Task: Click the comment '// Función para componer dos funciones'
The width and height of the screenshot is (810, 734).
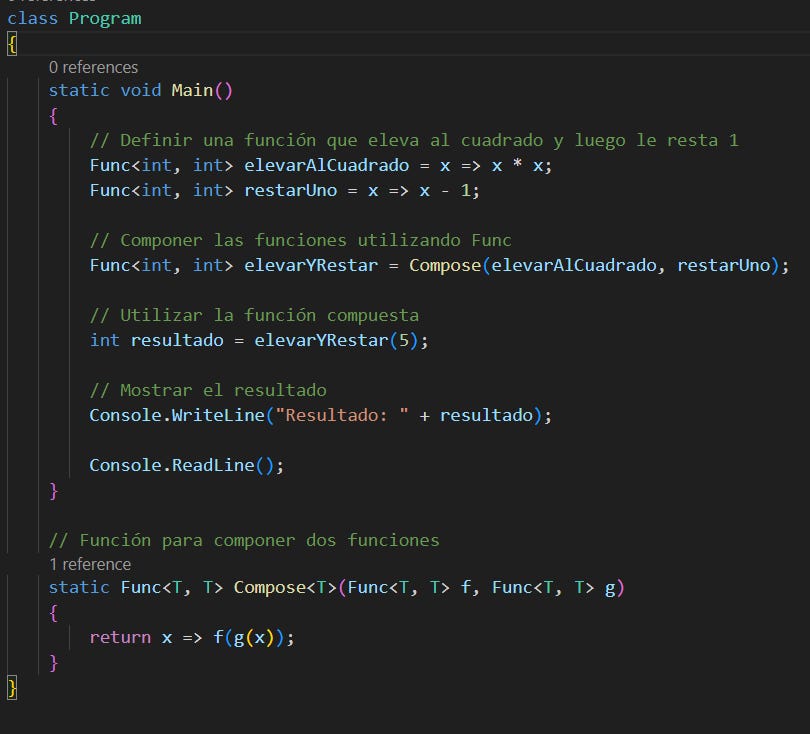Action: (244, 540)
